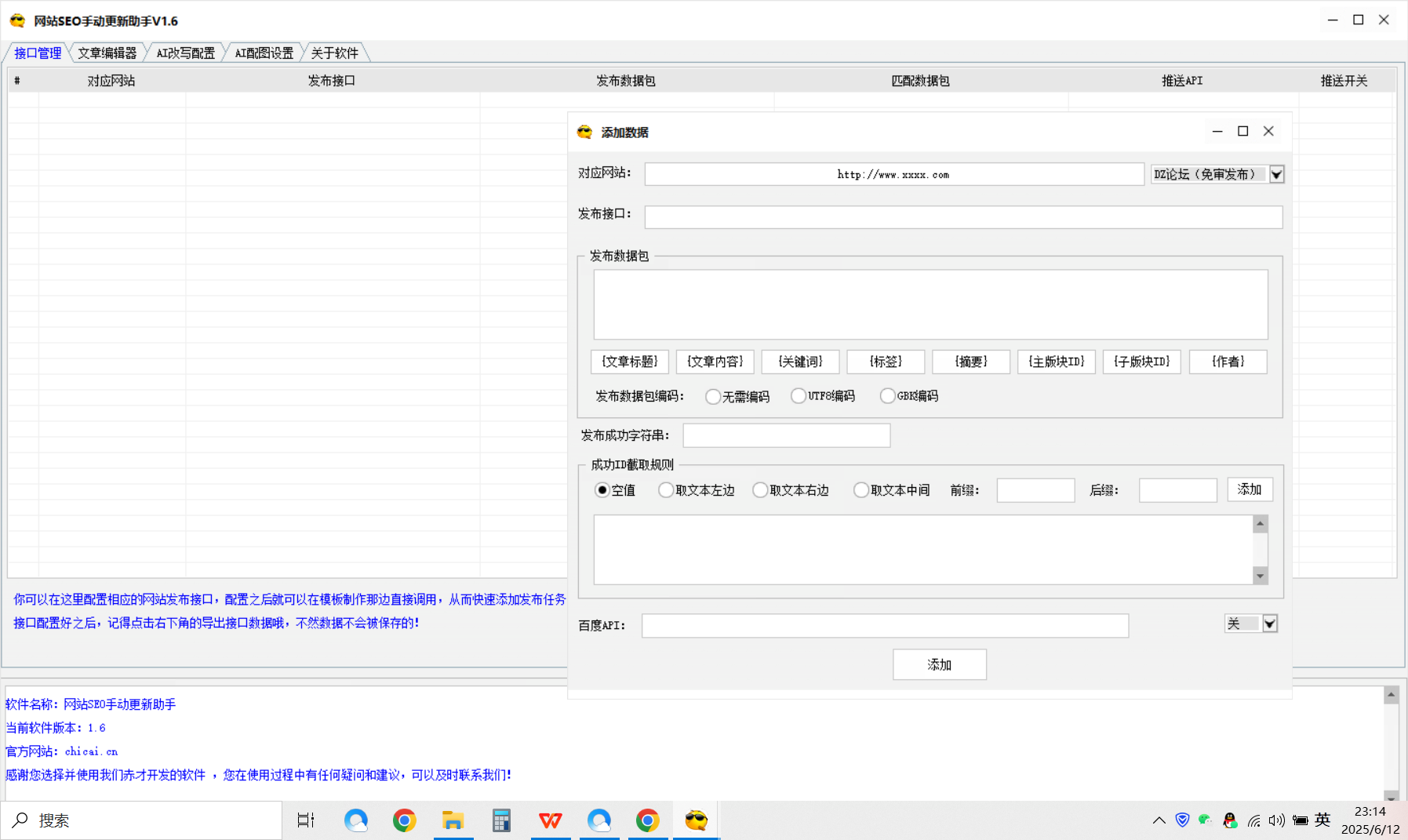Click the 对应网站 column header
1408x840 pixels.
point(111,81)
